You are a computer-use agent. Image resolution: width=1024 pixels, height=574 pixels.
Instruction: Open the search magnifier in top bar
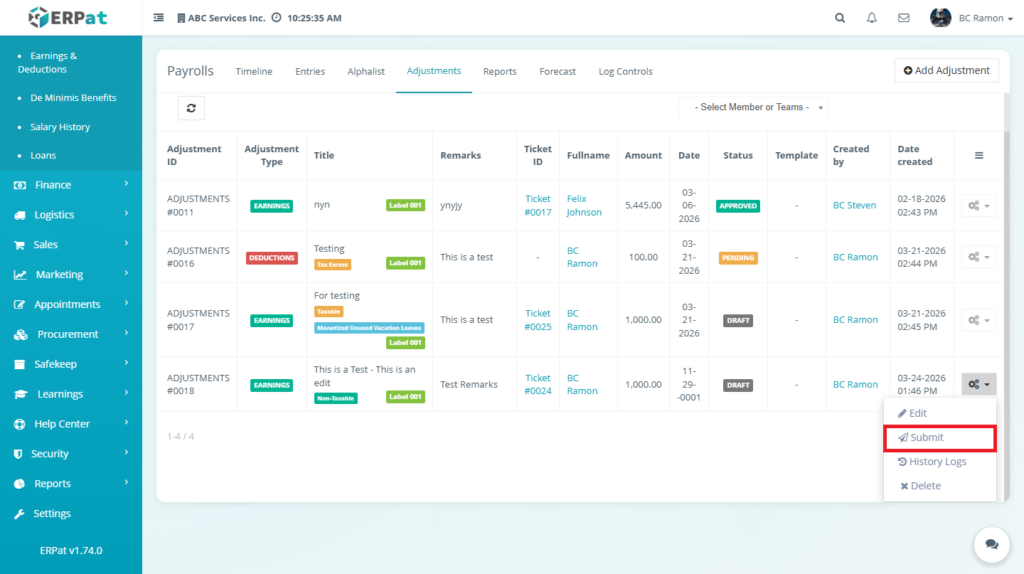[x=840, y=18]
